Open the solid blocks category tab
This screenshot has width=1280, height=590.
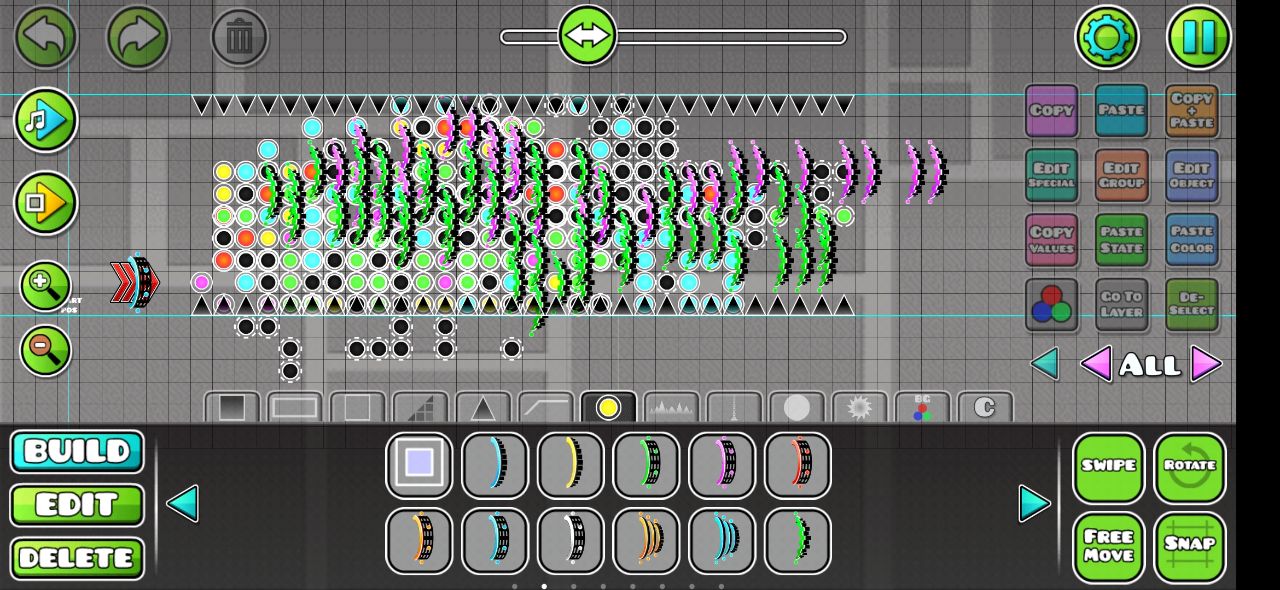click(232, 407)
